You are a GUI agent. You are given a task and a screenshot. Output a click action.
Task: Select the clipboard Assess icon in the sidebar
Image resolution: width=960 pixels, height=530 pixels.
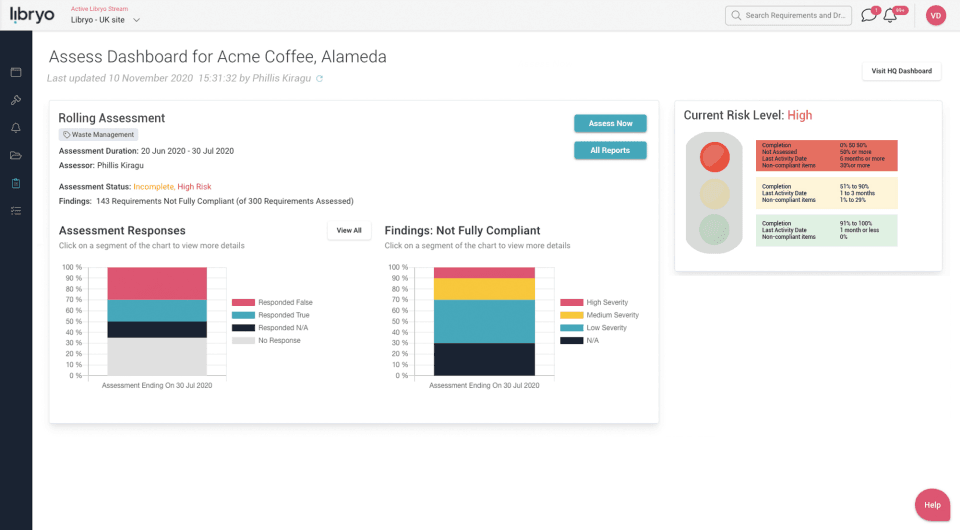click(x=16, y=183)
